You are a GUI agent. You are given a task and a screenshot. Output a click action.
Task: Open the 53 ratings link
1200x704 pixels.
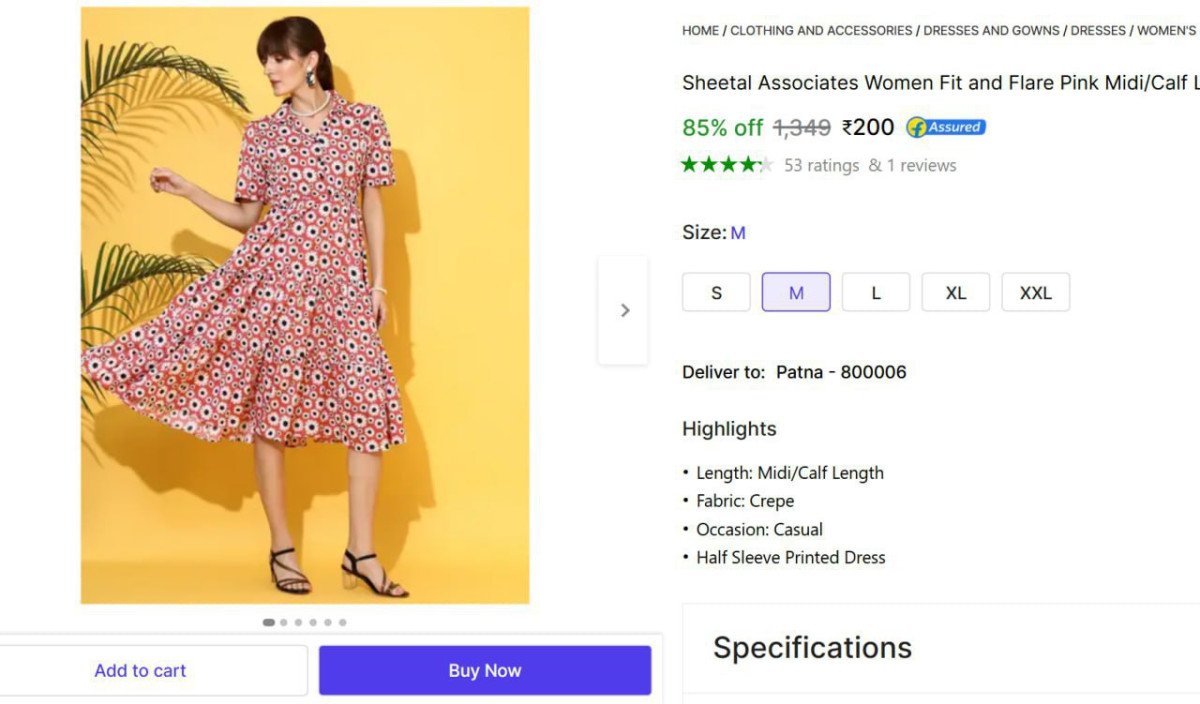(x=821, y=166)
